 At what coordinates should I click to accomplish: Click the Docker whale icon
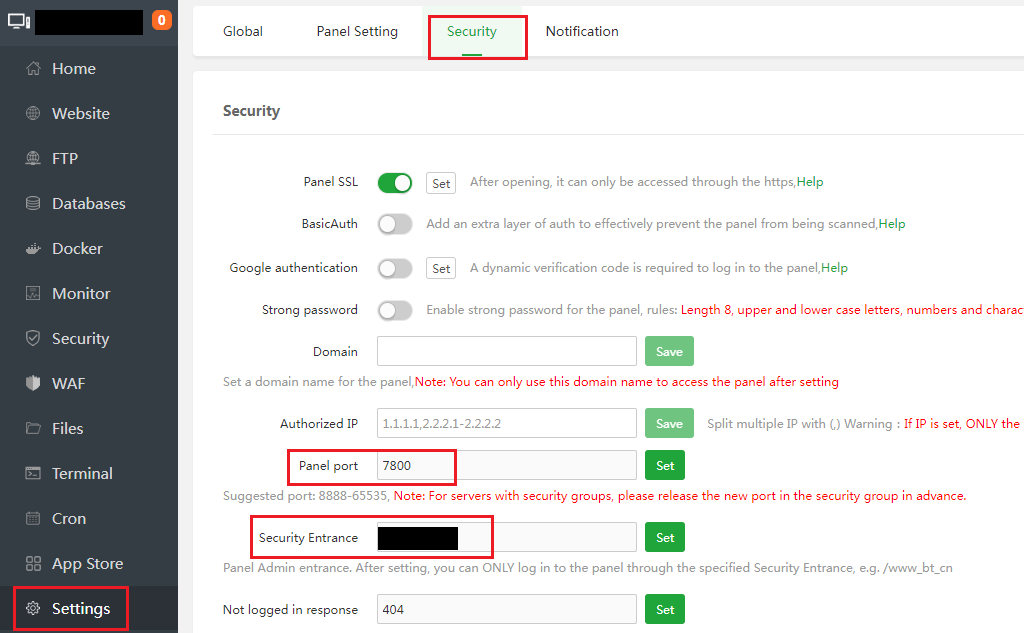[33, 248]
